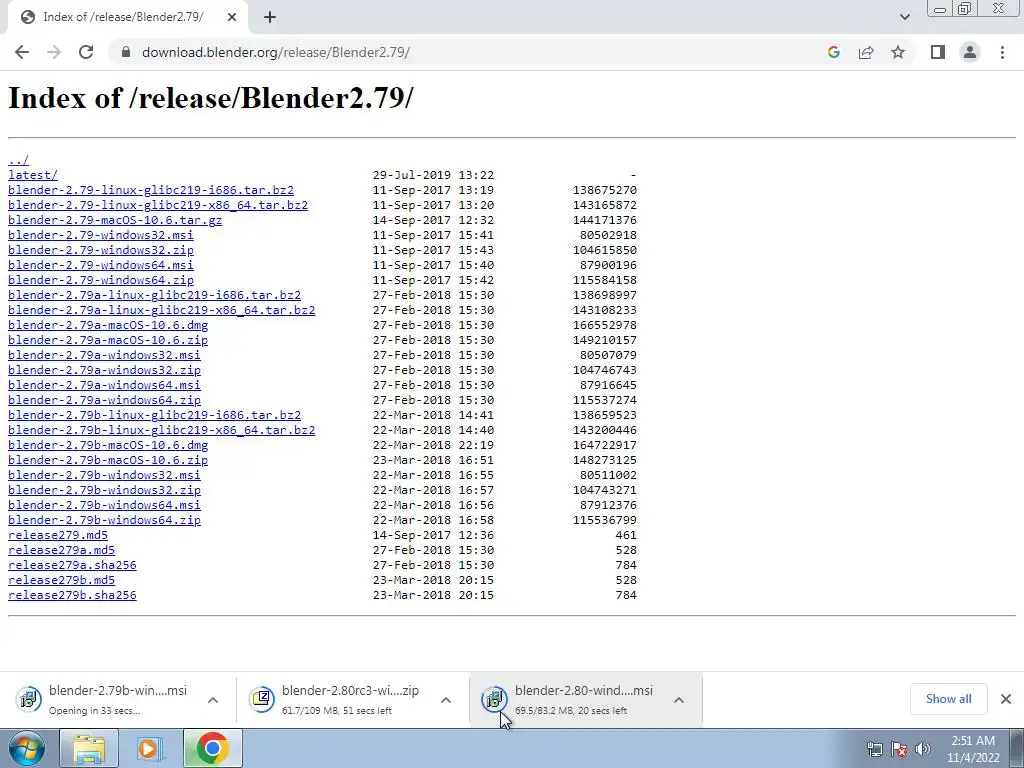This screenshot has width=1024, height=768.
Task: Open the blender-2.79b-win....msi download item
Action: point(118,699)
